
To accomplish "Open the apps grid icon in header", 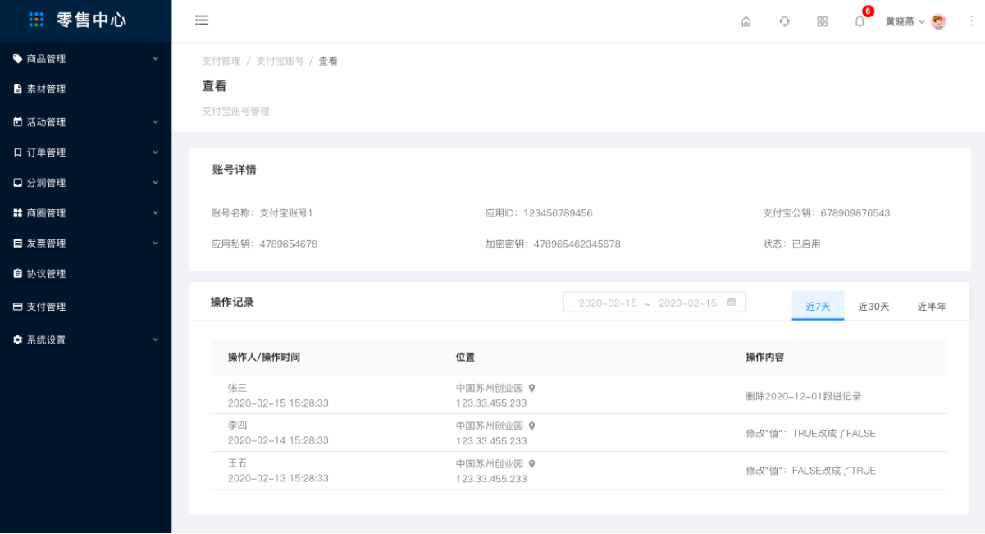I will [x=822, y=21].
